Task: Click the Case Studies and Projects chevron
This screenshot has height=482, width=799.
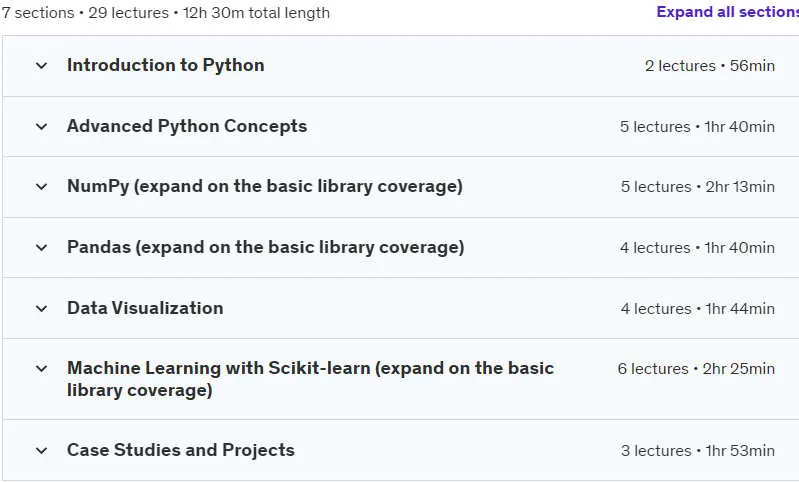Action: (41, 450)
